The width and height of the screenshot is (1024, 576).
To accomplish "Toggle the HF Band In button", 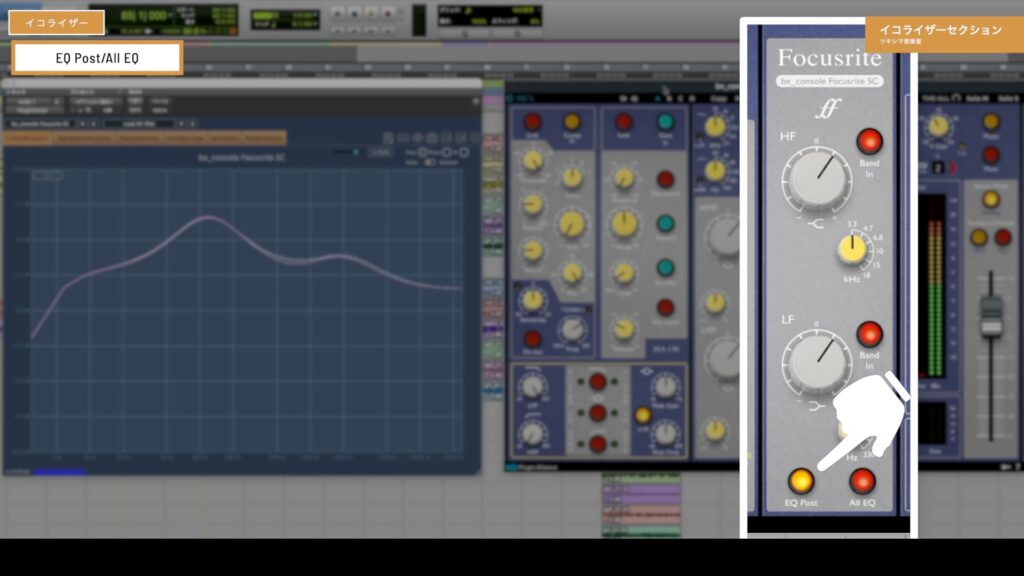I will (x=869, y=141).
